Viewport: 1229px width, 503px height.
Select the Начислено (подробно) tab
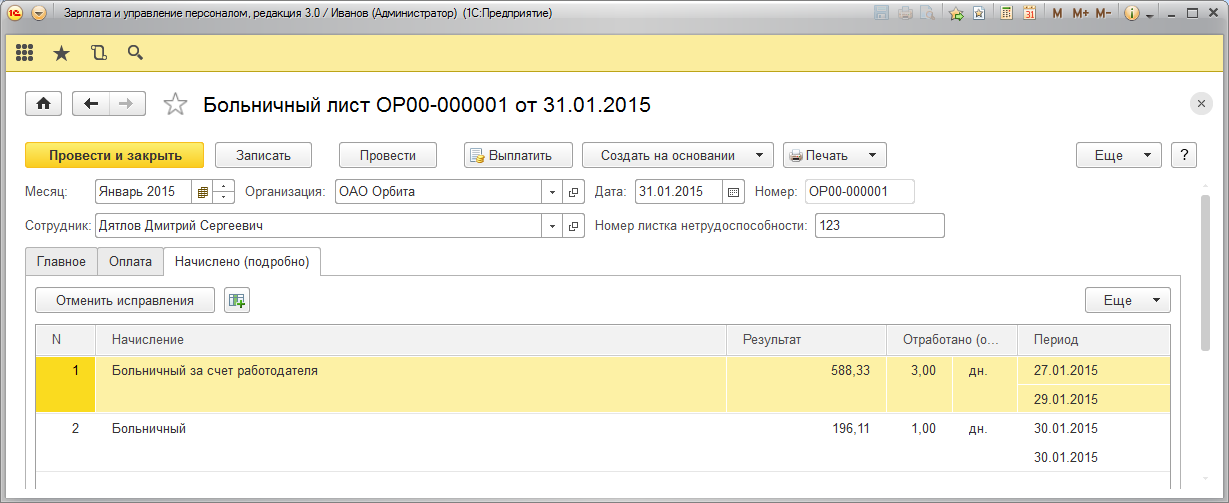click(242, 261)
